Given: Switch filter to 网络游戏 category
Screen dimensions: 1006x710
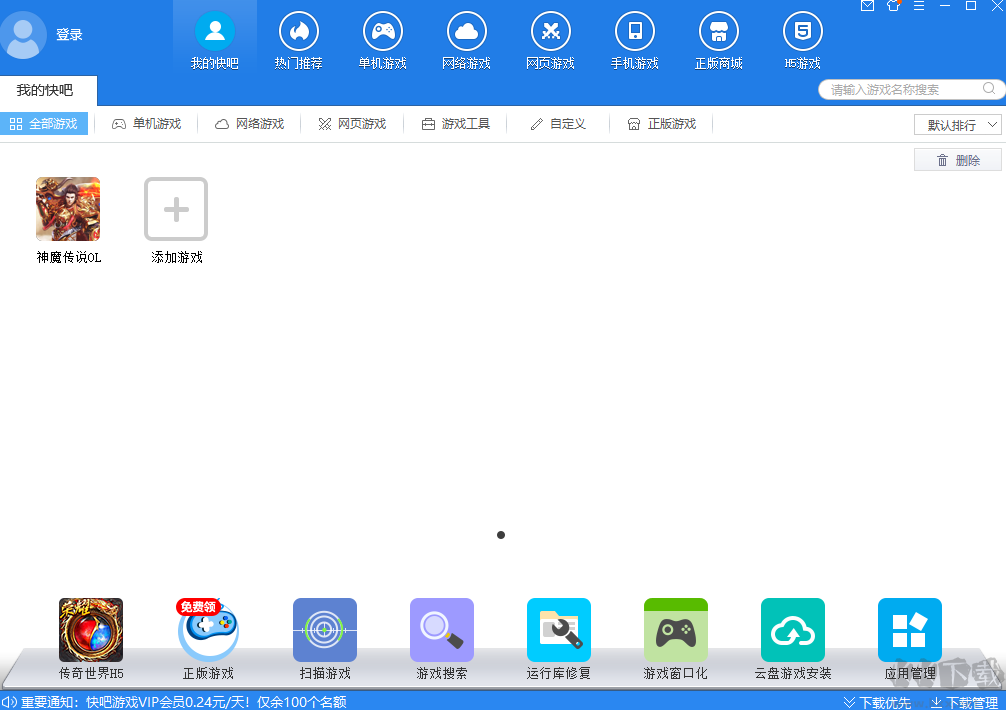Looking at the screenshot, I should 248,124.
